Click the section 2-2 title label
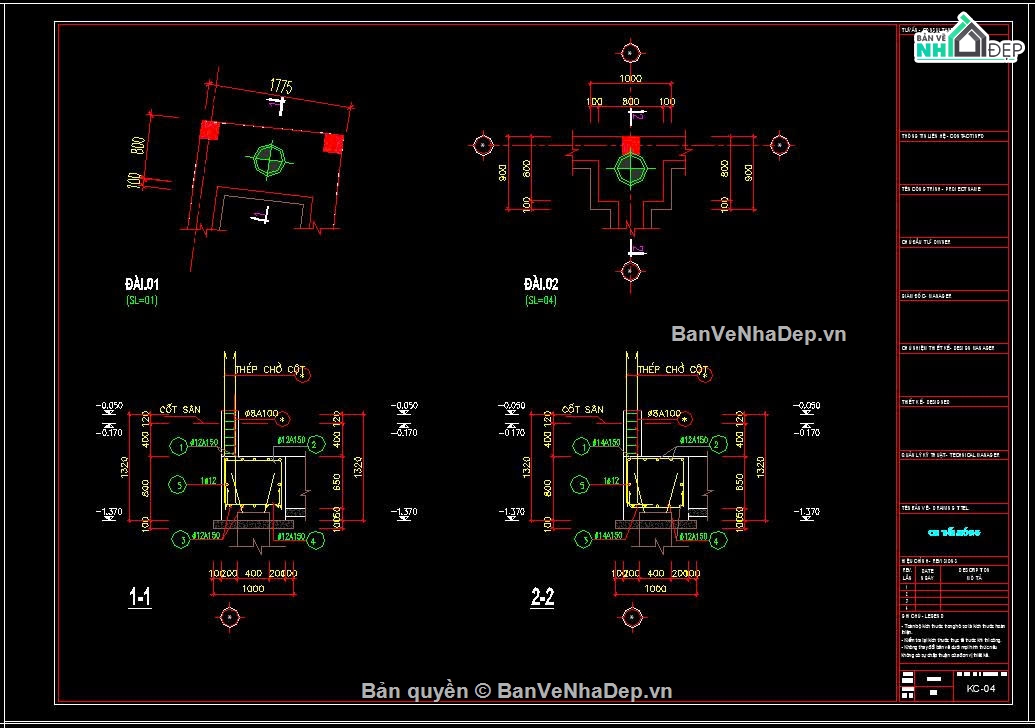 point(543,598)
